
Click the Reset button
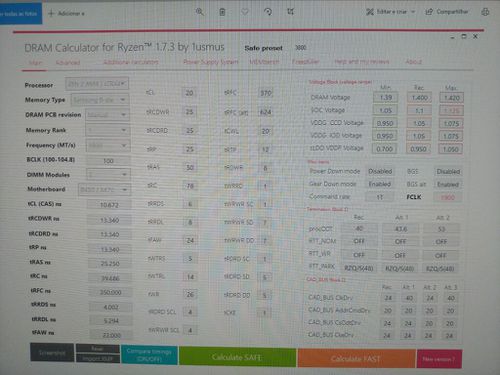[97, 349]
